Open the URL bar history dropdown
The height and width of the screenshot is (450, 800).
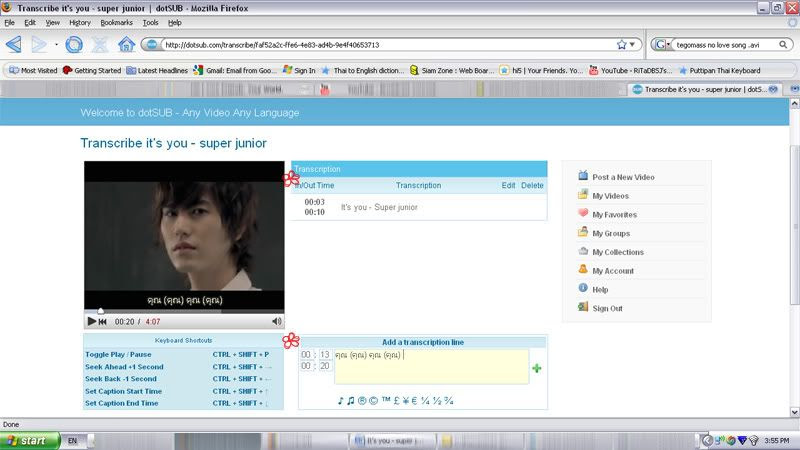pyautogui.click(x=633, y=44)
